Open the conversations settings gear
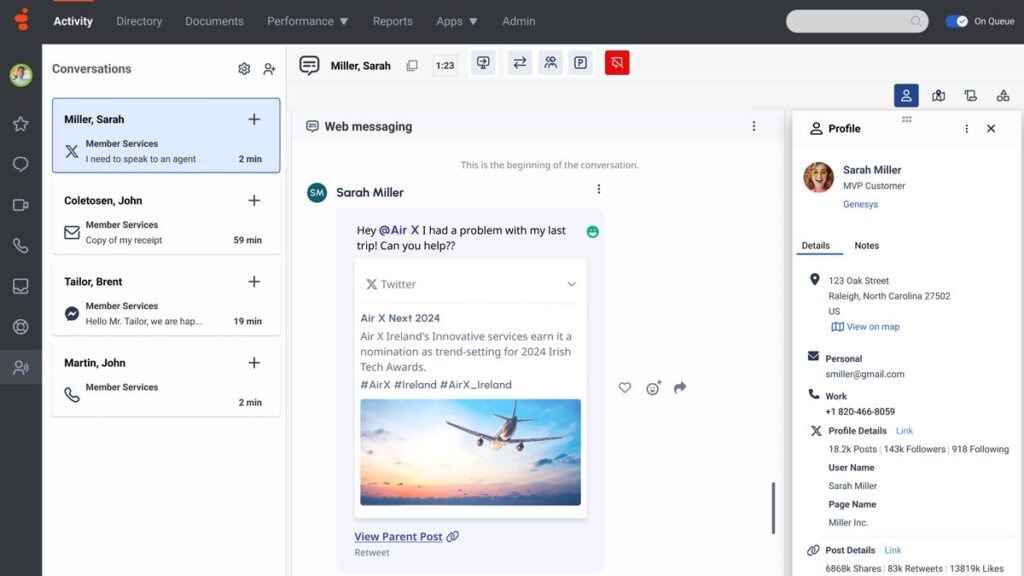This screenshot has width=1024, height=576. [x=244, y=69]
